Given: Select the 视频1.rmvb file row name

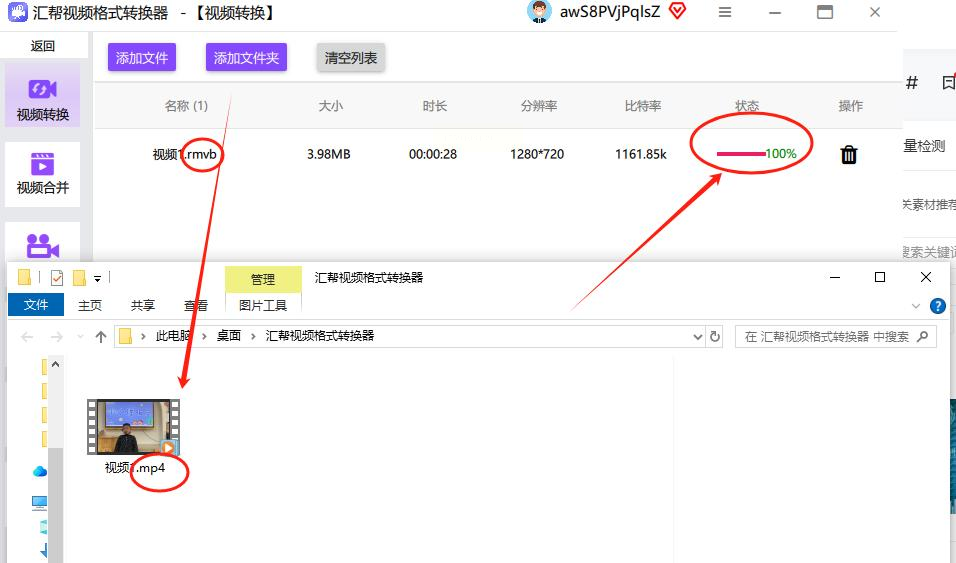Looking at the screenshot, I should [x=185, y=154].
